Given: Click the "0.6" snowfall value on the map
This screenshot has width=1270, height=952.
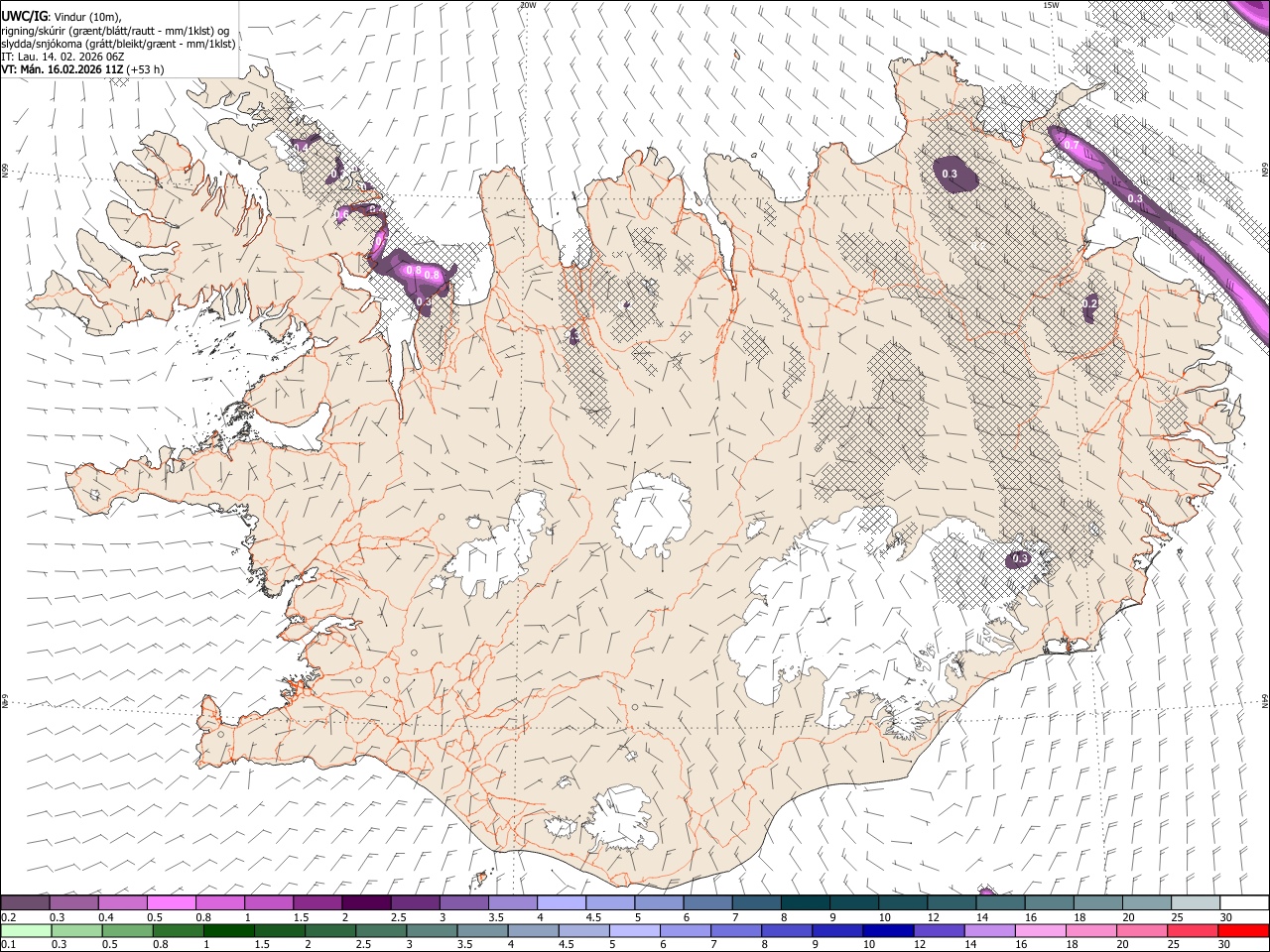Looking at the screenshot, I should pos(342,214).
